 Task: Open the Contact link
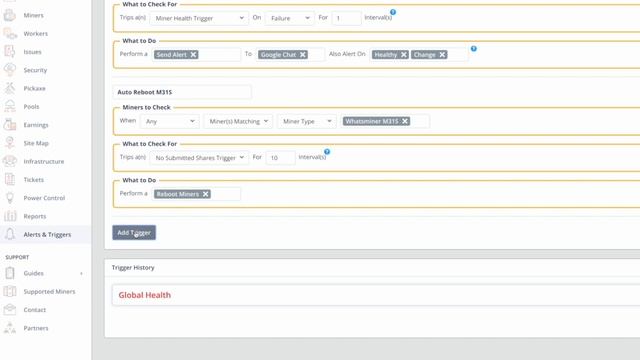35,310
